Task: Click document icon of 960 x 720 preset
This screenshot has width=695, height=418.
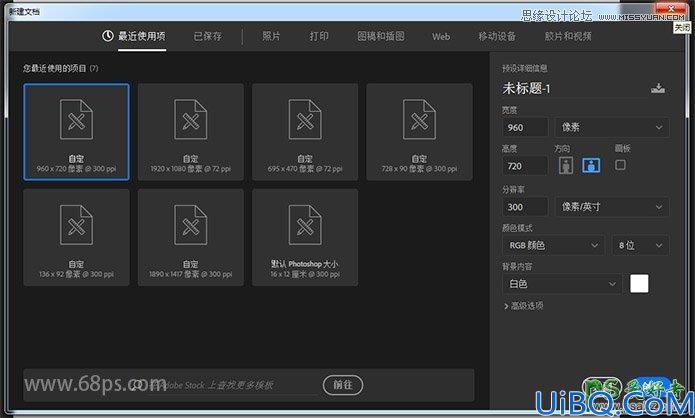Action: pyautogui.click(x=76, y=120)
